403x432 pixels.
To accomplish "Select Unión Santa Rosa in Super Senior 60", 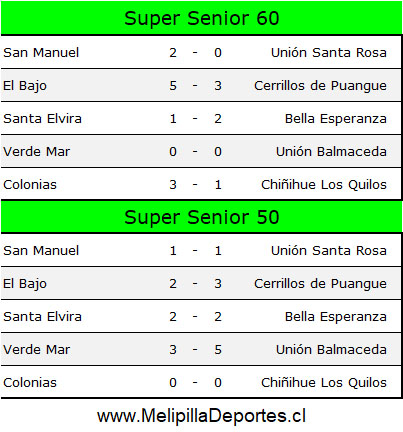I will 329,53.
